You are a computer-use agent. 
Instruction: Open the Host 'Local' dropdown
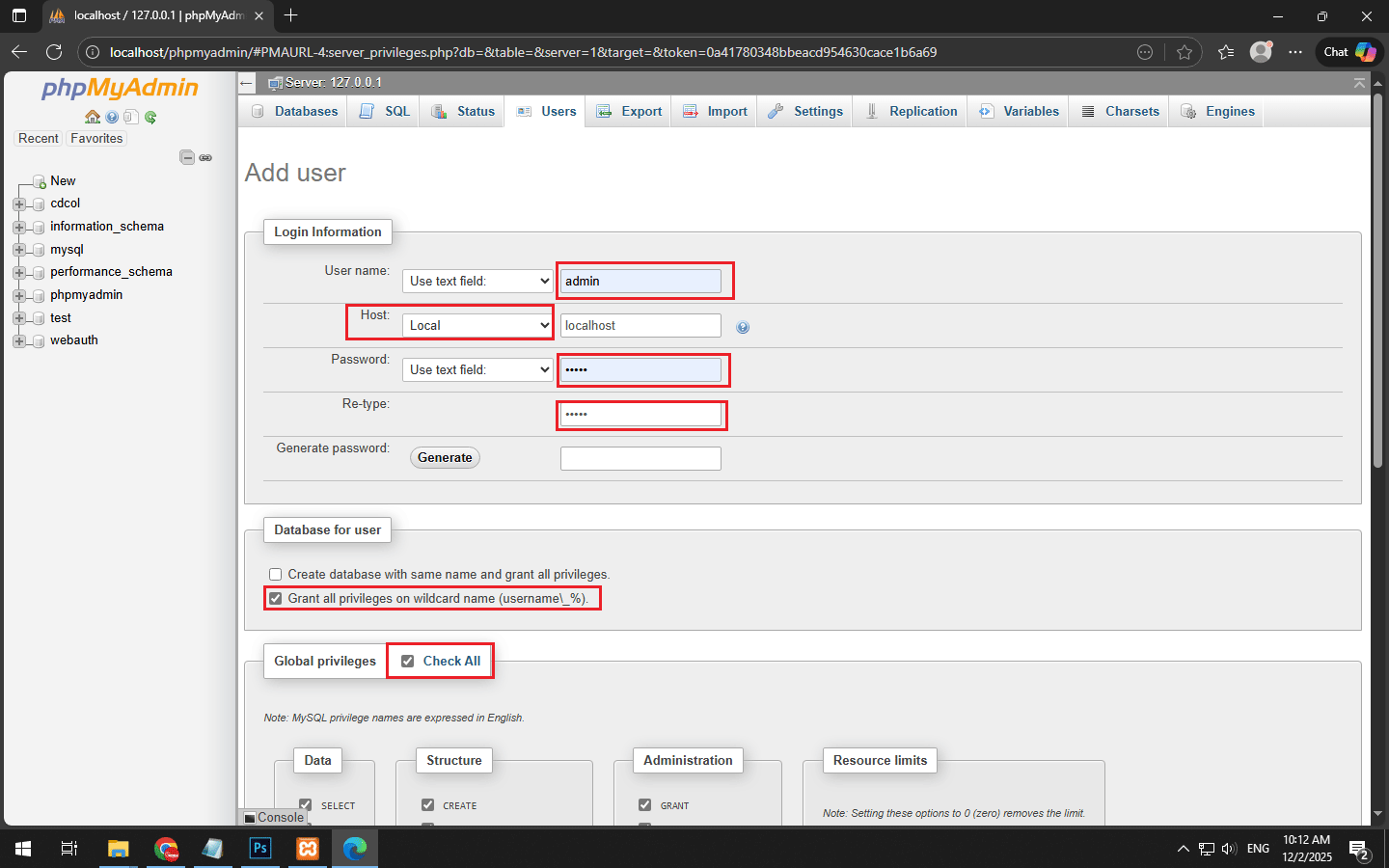click(x=477, y=326)
